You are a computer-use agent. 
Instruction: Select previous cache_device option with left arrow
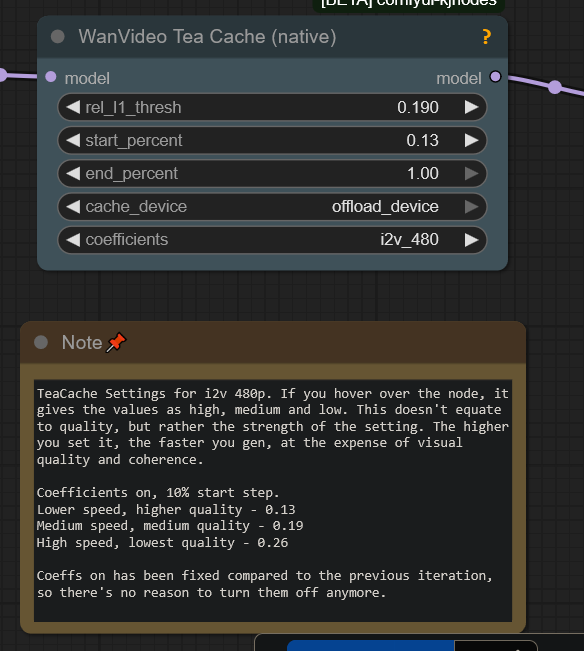(x=73, y=206)
